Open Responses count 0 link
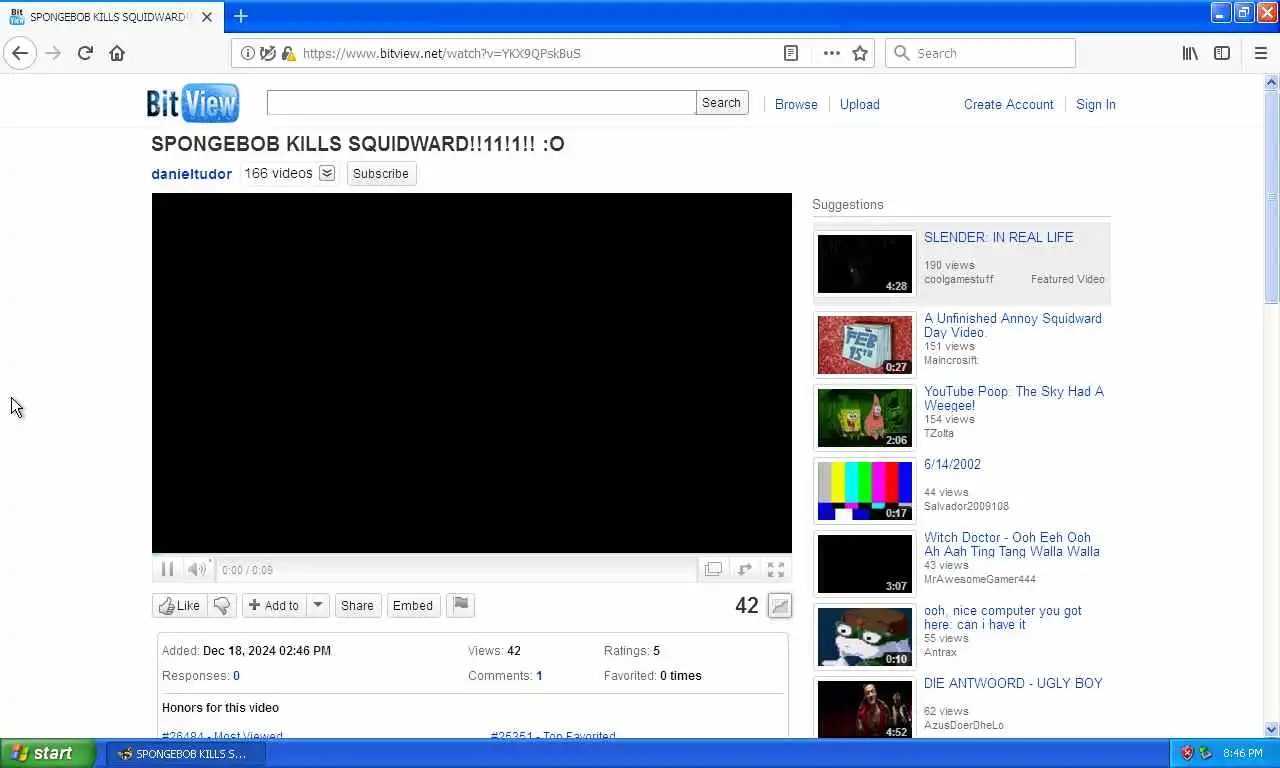 [236, 676]
